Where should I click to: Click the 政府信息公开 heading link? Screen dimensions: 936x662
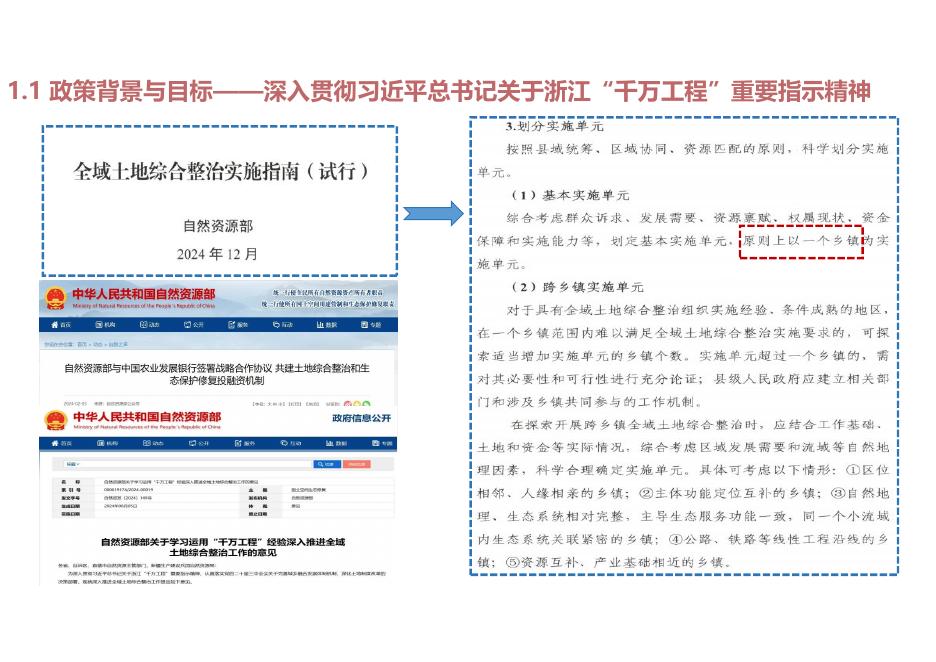(362, 418)
